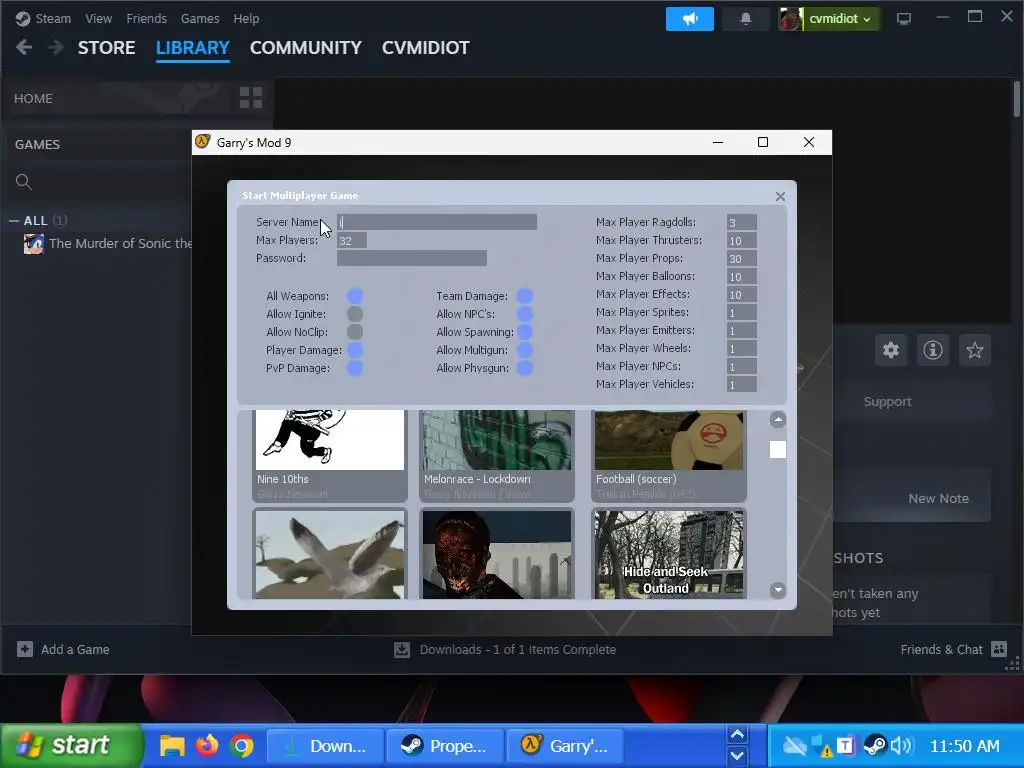Open the View menu
This screenshot has height=768, width=1024.
click(99, 19)
